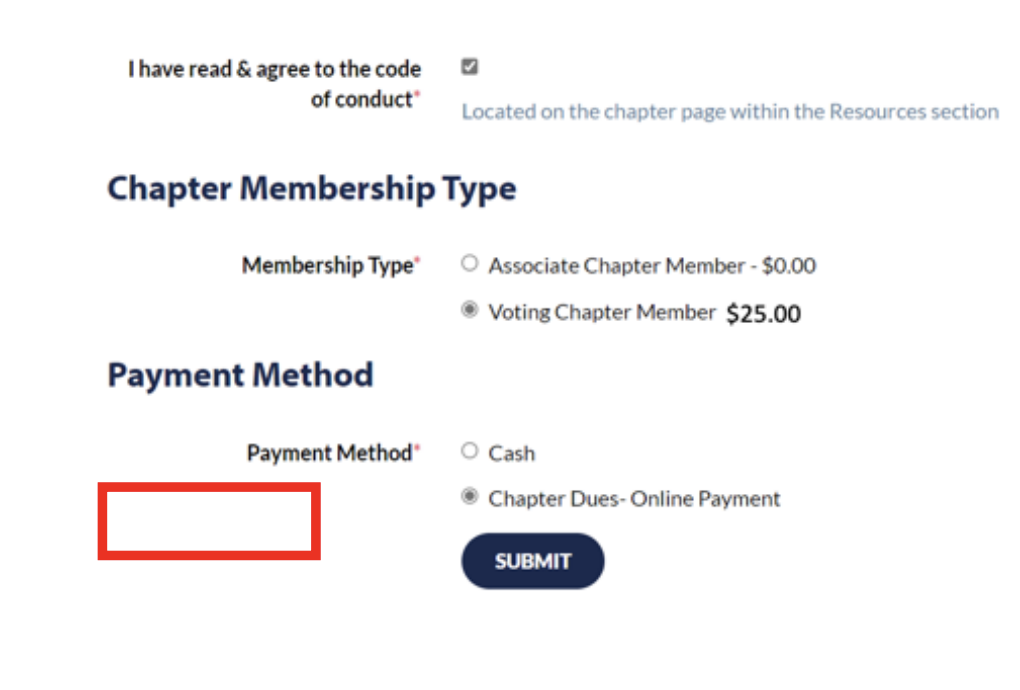The width and height of the screenshot is (1020, 690).
Task: Click inside the empty red outlined rectangle
Action: pyautogui.click(x=209, y=521)
